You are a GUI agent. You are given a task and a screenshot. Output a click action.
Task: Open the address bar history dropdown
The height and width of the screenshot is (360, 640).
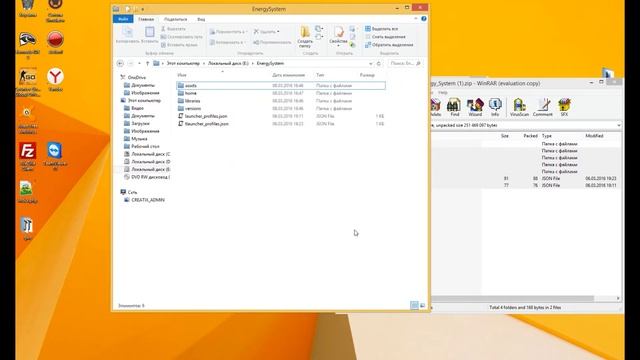click(371, 64)
